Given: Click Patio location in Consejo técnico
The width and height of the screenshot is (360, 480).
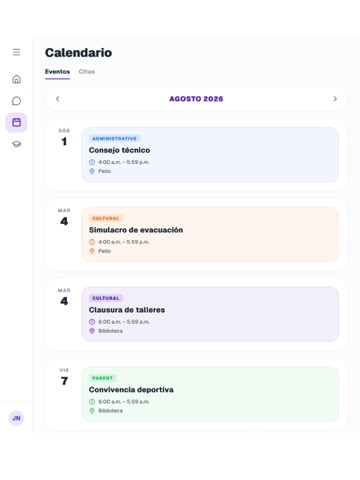Looking at the screenshot, I should click(104, 171).
